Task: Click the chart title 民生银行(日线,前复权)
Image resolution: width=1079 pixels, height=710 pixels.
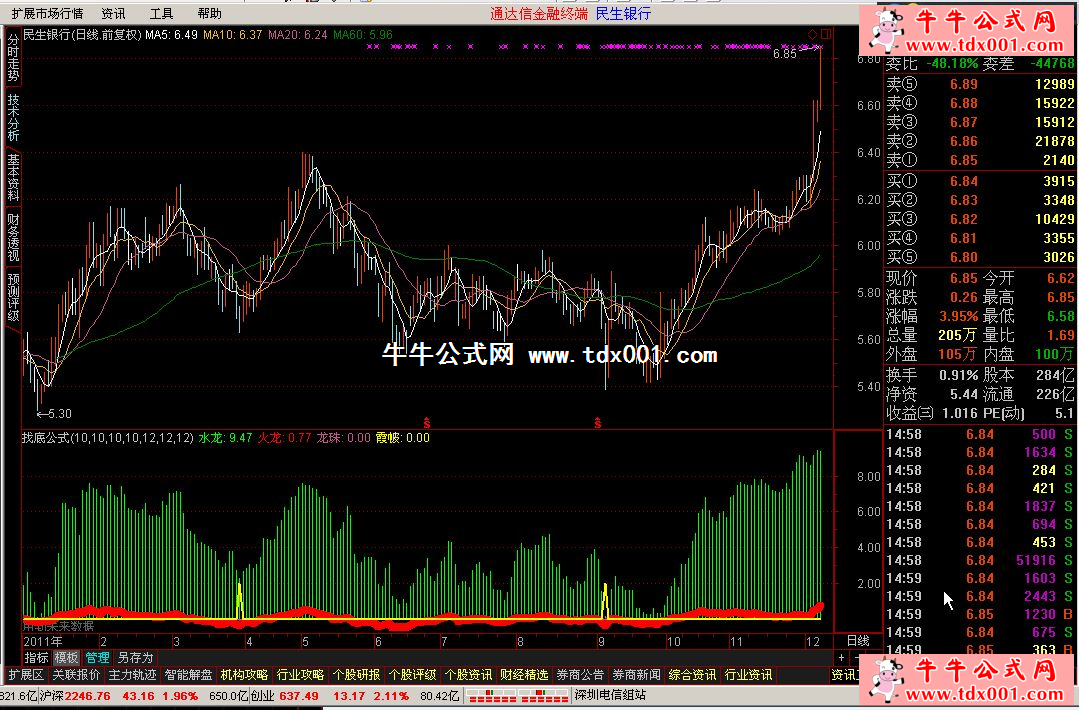Action: click(x=83, y=34)
